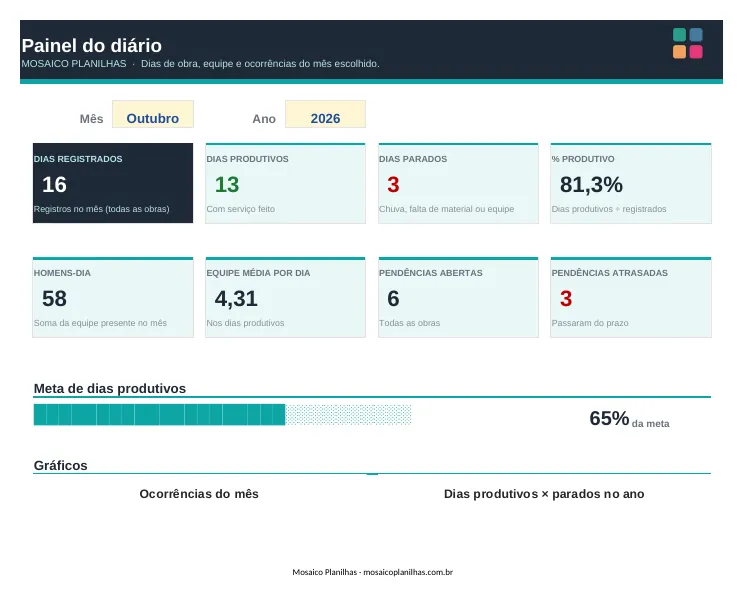
Task: Click the Equipe média por dia value 4,31
Action: (x=236, y=299)
